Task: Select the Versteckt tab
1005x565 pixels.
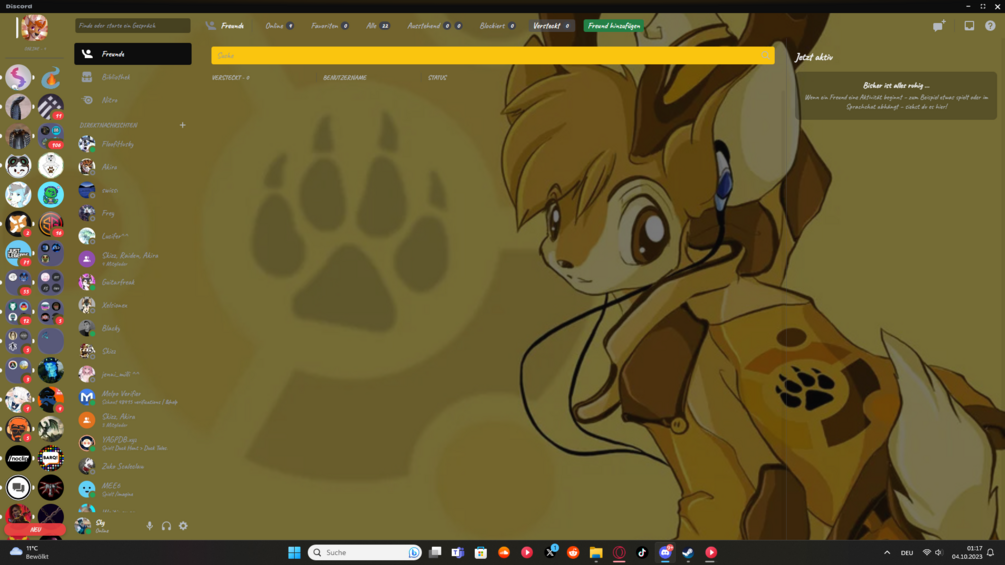Action: click(x=551, y=26)
